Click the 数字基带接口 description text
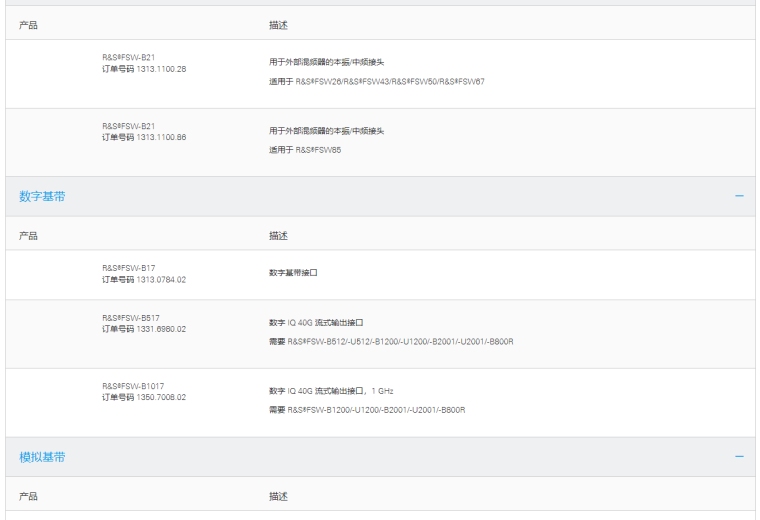The image size is (760, 520). [293, 272]
